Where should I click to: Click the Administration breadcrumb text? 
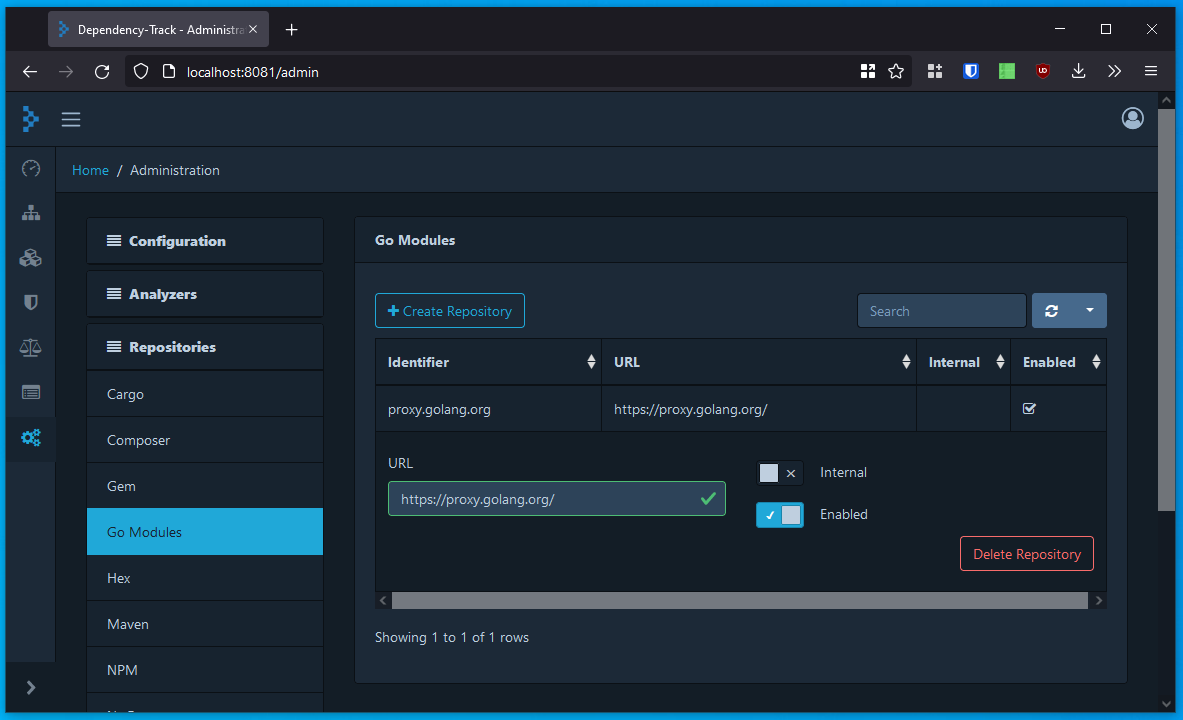[175, 171]
